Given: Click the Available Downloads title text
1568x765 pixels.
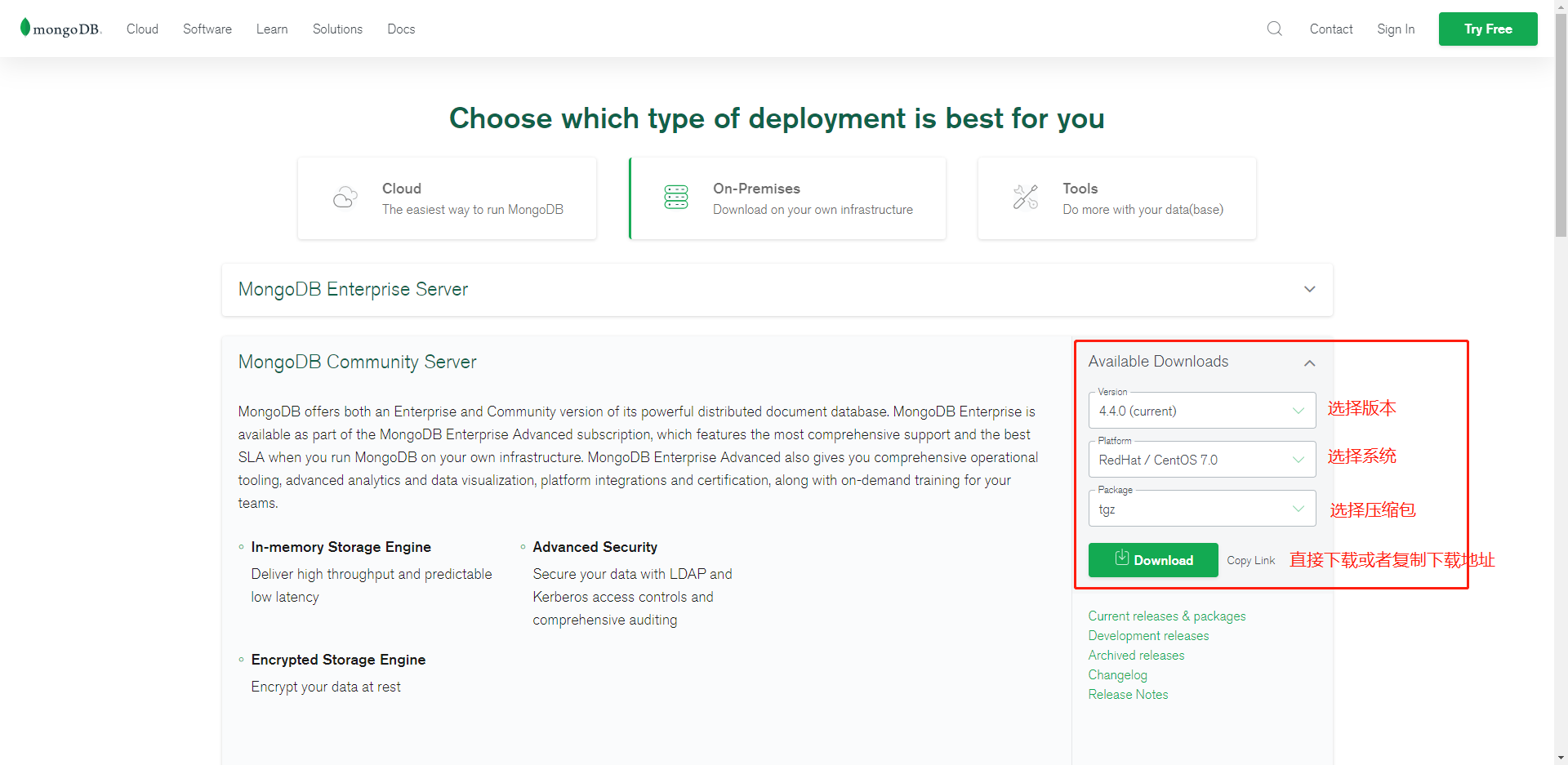Looking at the screenshot, I should click(x=1158, y=362).
